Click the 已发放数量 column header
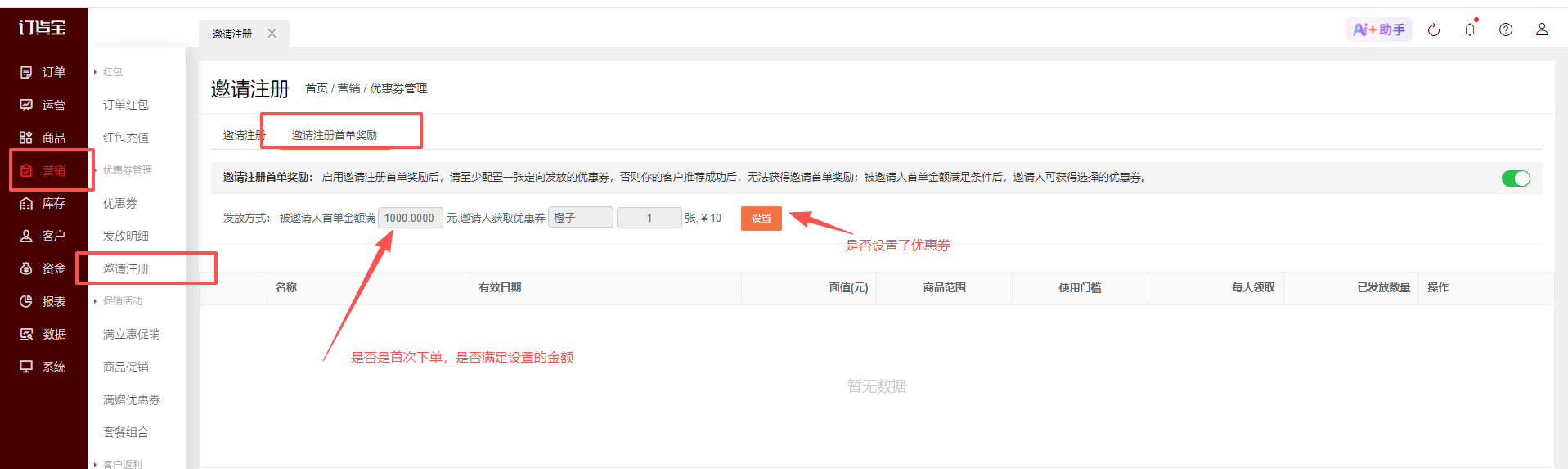This screenshot has height=469, width=1568. 1384,287
